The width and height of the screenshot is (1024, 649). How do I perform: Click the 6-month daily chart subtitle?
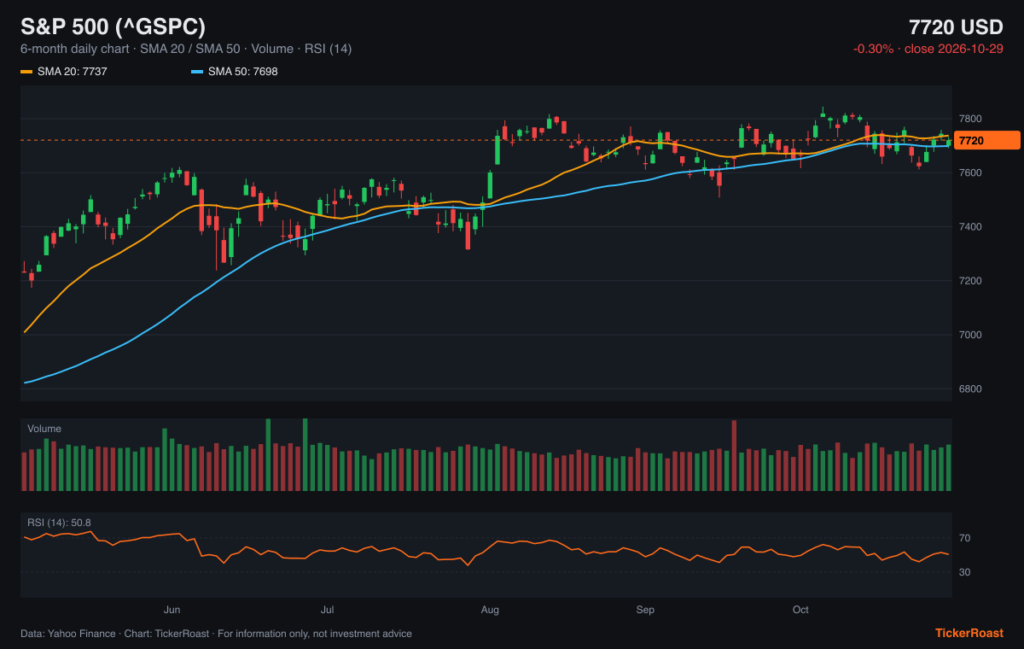tap(185, 49)
